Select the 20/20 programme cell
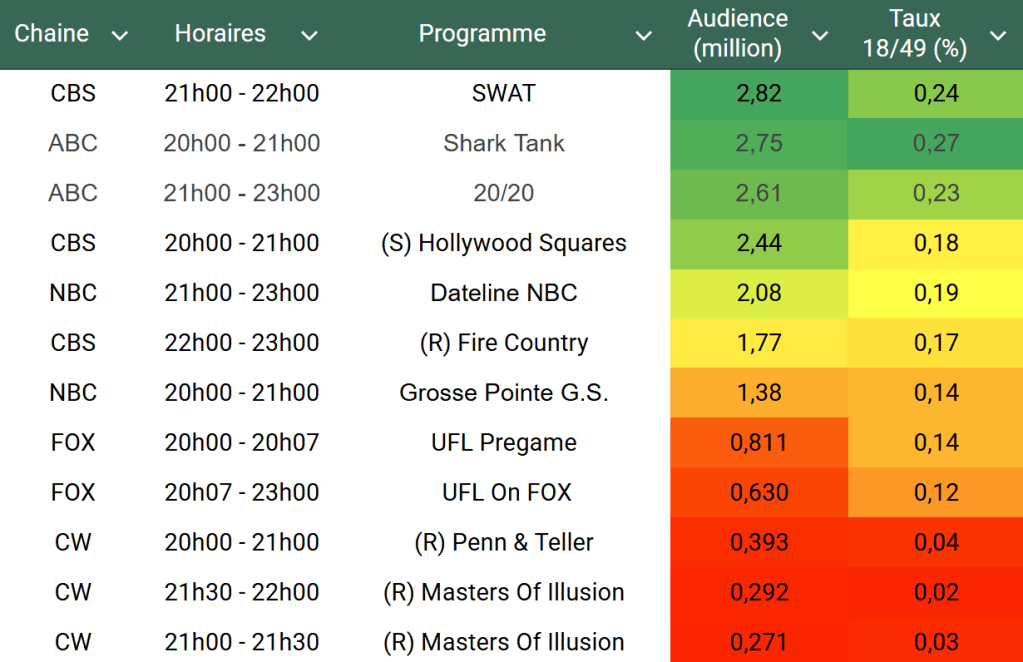The width and height of the screenshot is (1023, 662). point(504,194)
